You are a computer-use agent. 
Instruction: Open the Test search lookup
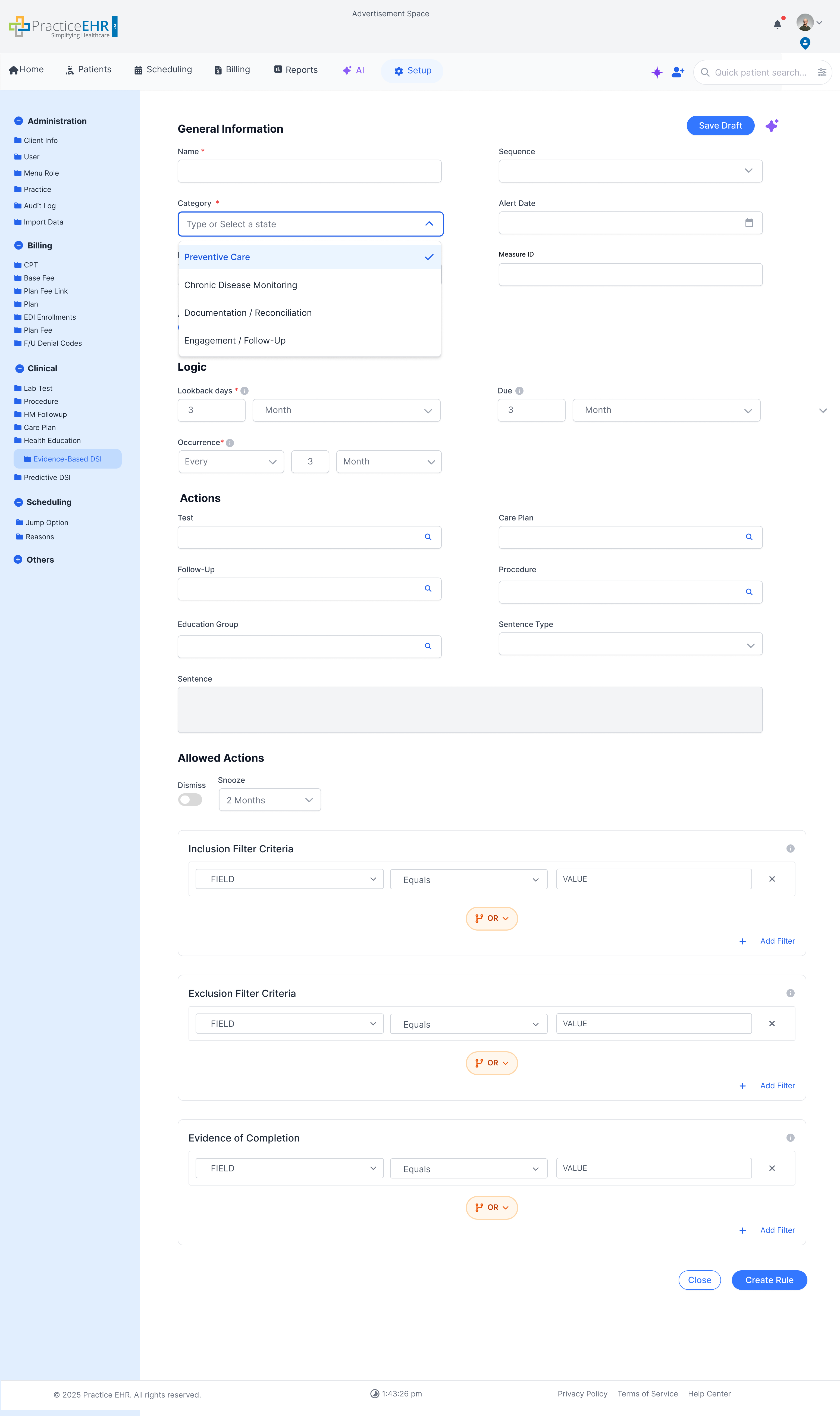coord(428,537)
